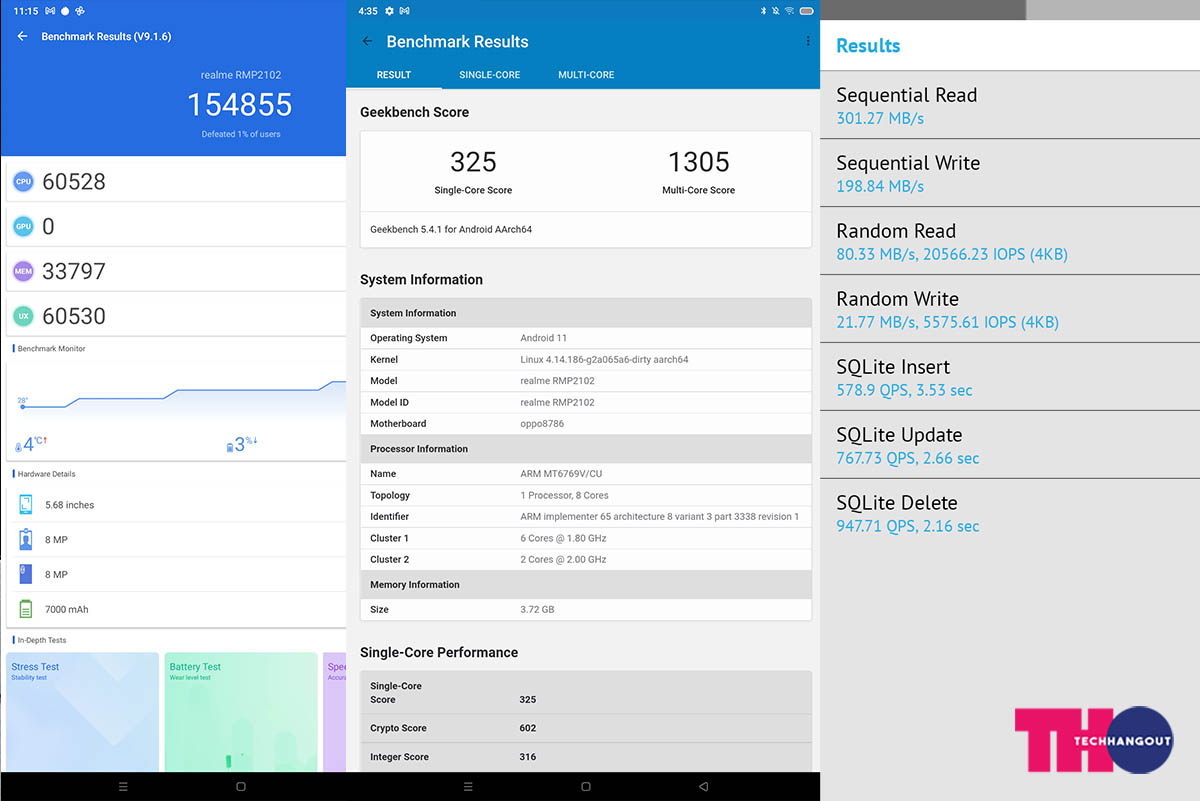
Task: Switch to the MULTI-CORE tab
Action: (586, 75)
